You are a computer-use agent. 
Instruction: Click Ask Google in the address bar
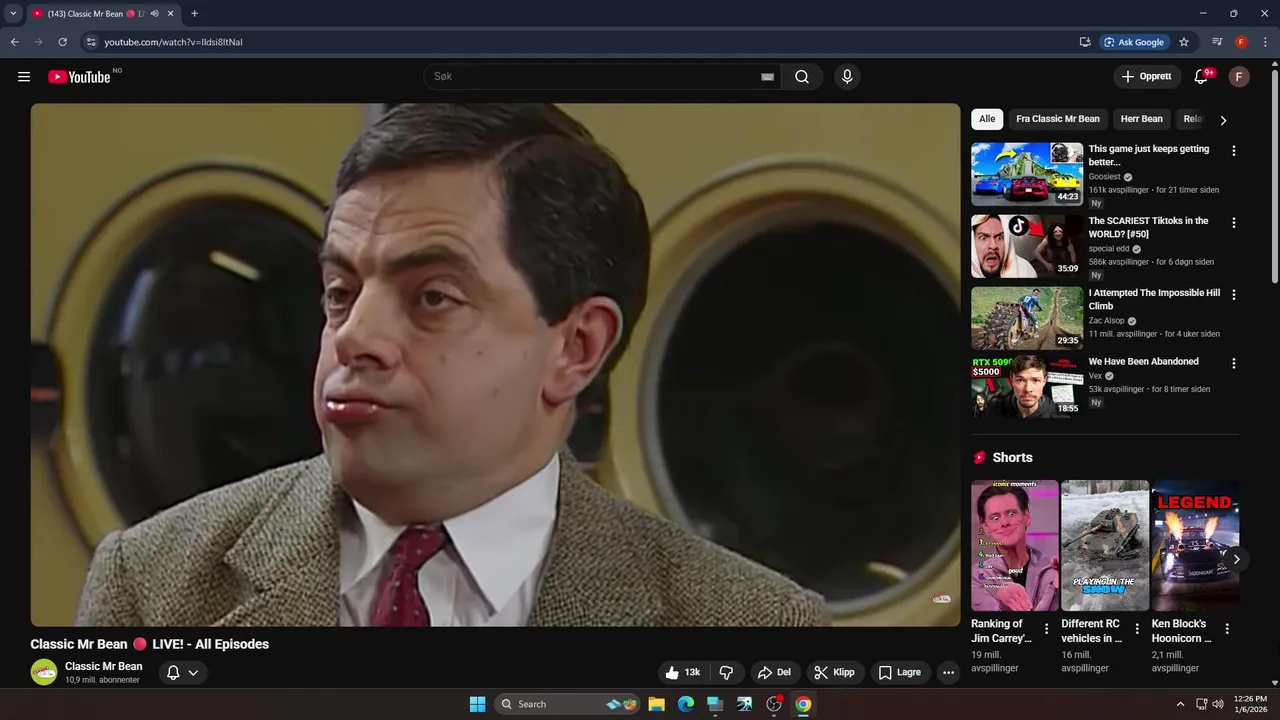click(1134, 42)
